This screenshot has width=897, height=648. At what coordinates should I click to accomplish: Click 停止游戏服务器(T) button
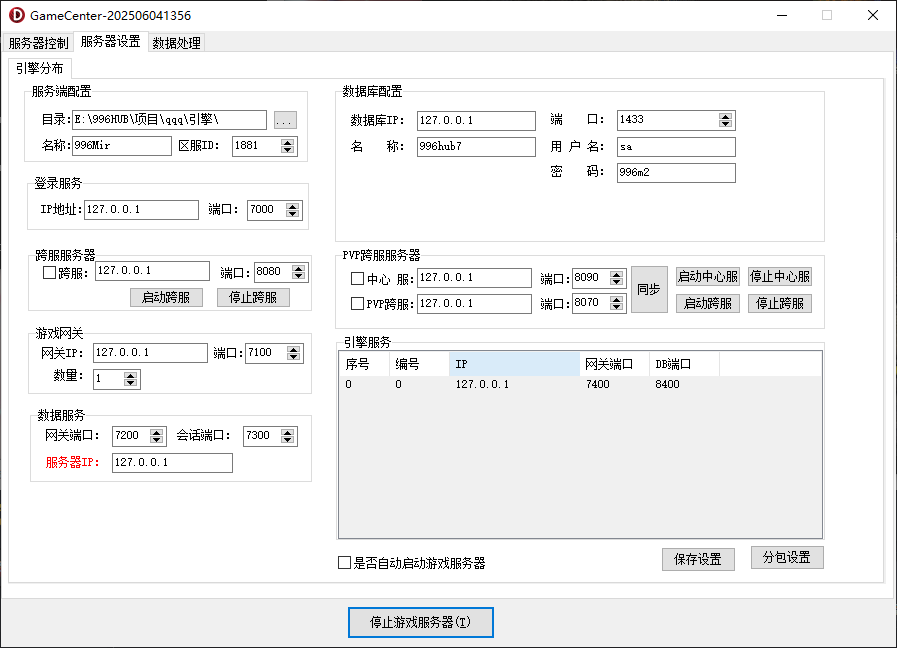(x=420, y=622)
